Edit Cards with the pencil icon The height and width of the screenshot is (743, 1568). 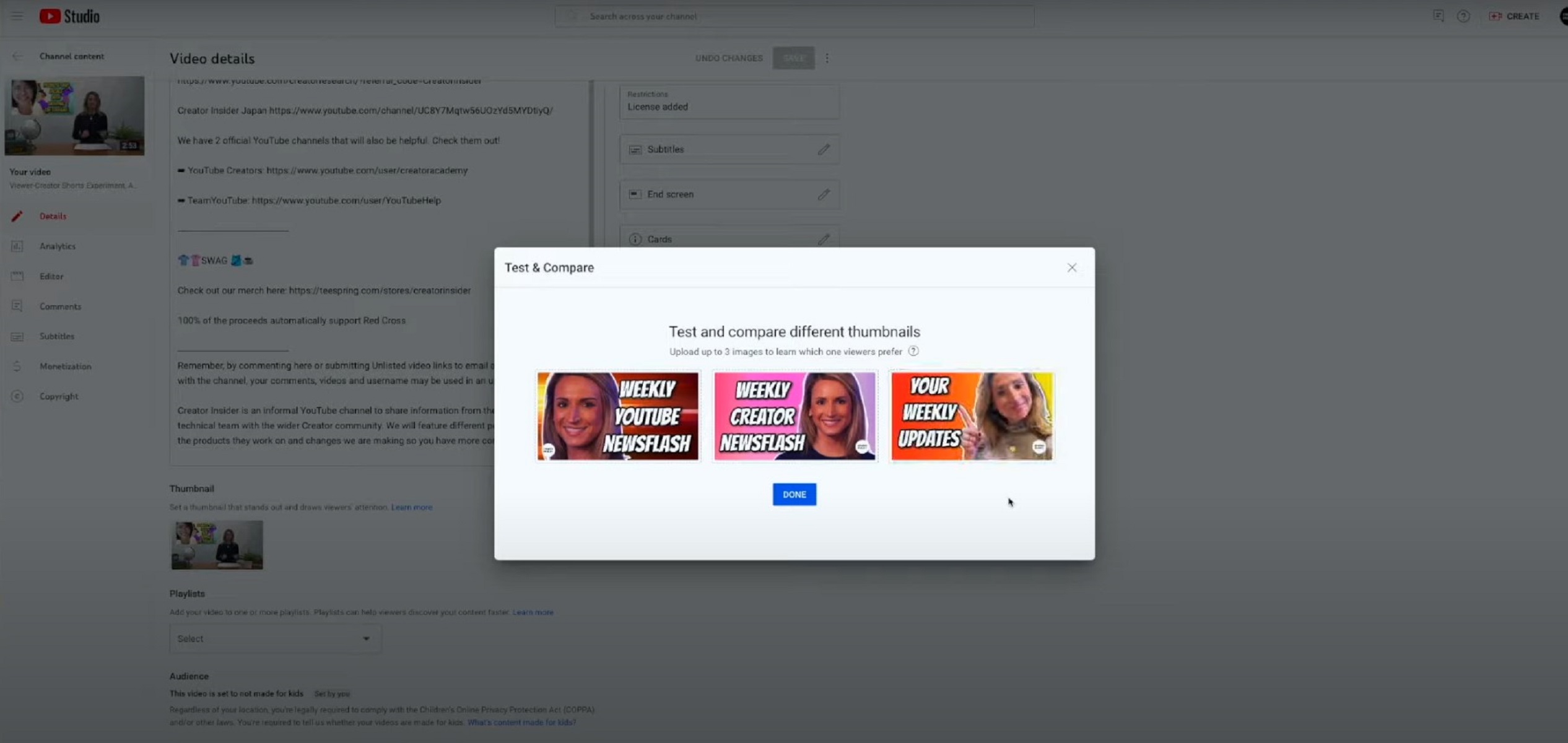pos(823,239)
